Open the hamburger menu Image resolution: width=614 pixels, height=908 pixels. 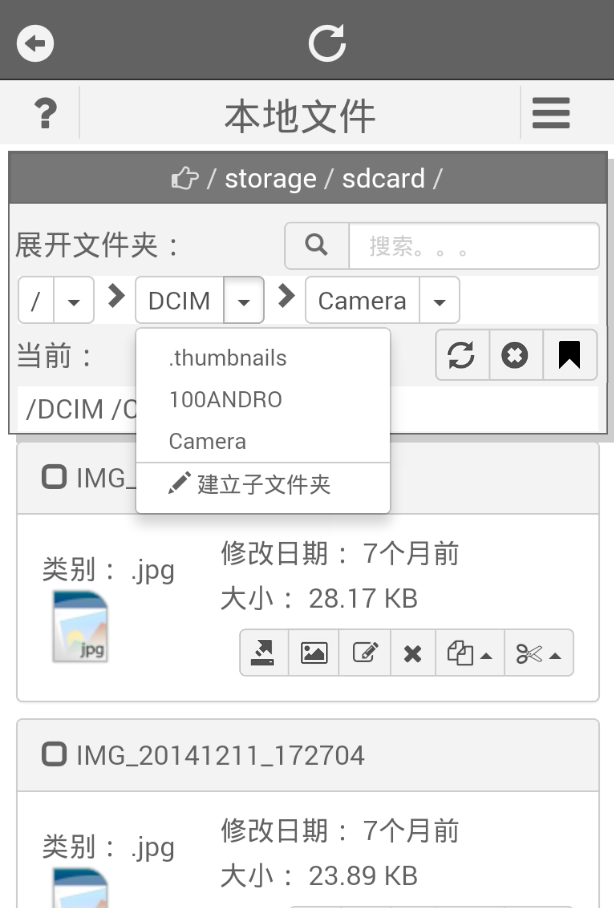coord(550,113)
